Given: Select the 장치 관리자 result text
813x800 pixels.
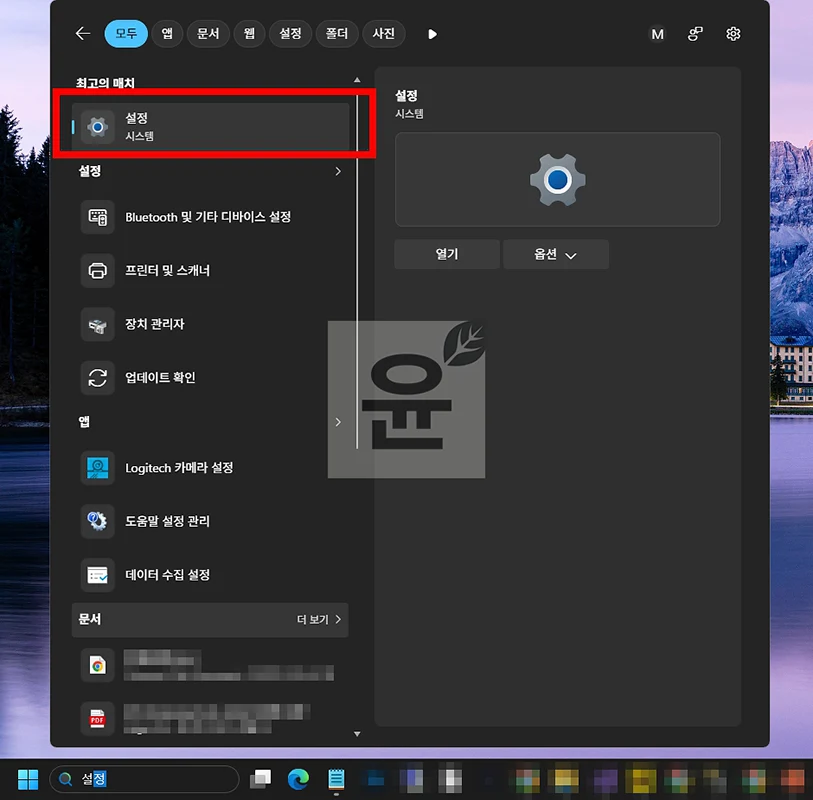Looking at the screenshot, I should click(x=155, y=324).
